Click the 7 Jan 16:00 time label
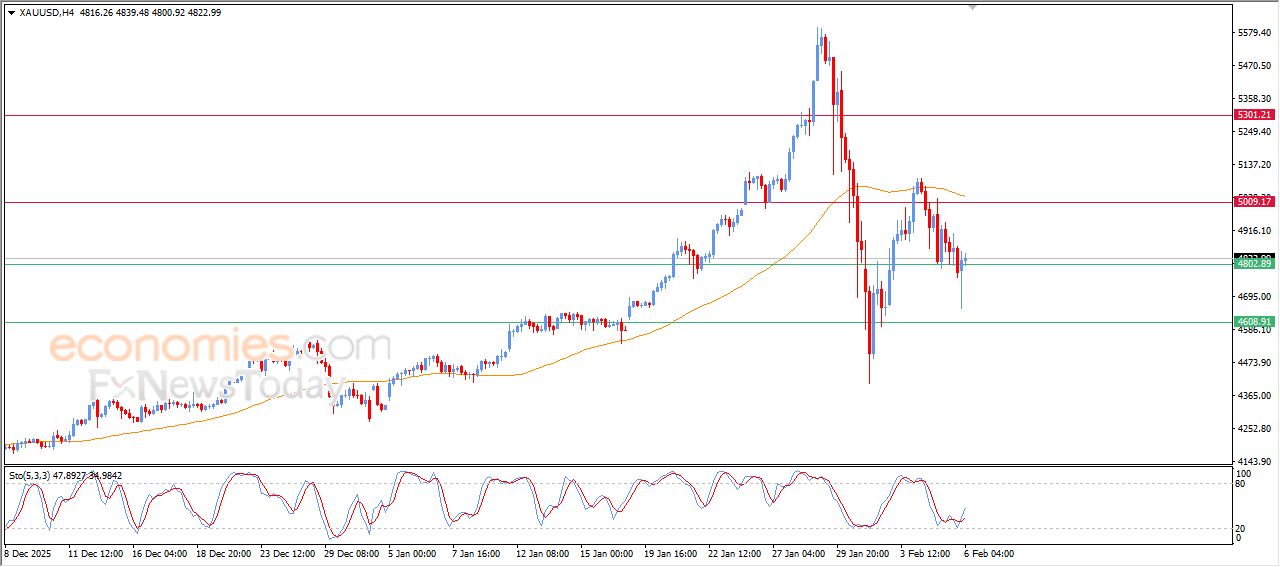 476,553
